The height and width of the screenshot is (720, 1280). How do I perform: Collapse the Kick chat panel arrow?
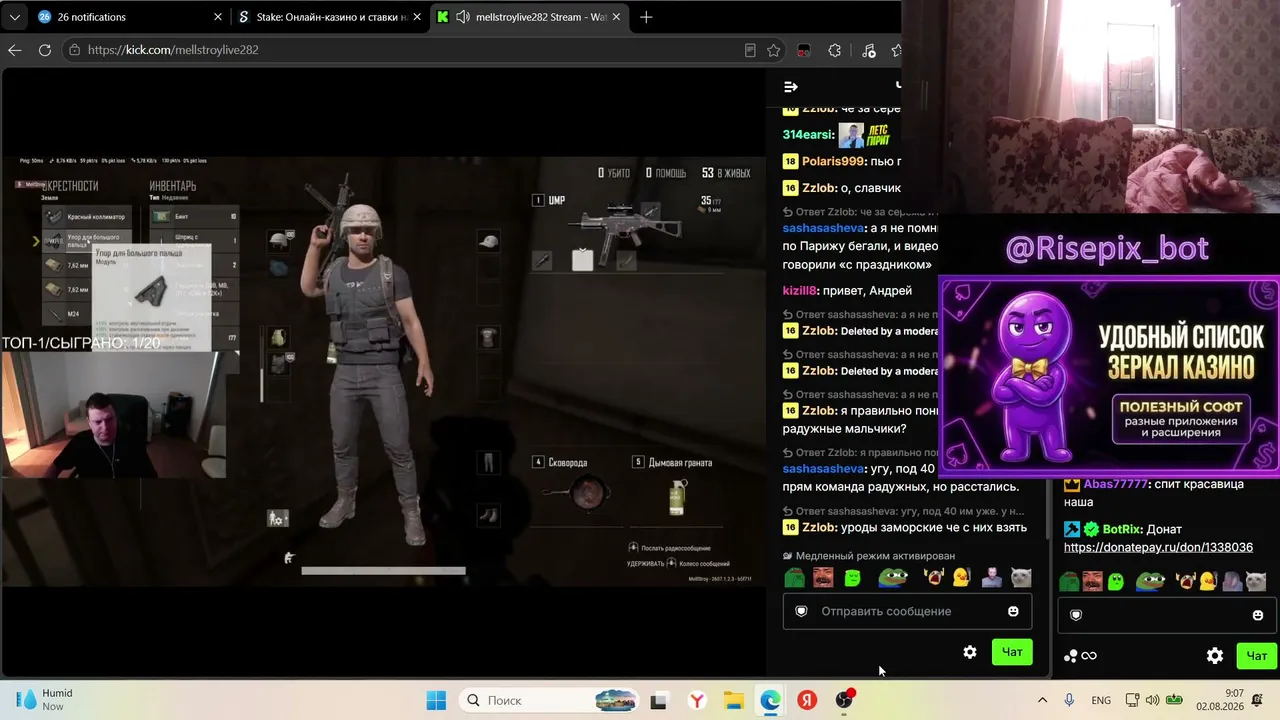click(791, 87)
